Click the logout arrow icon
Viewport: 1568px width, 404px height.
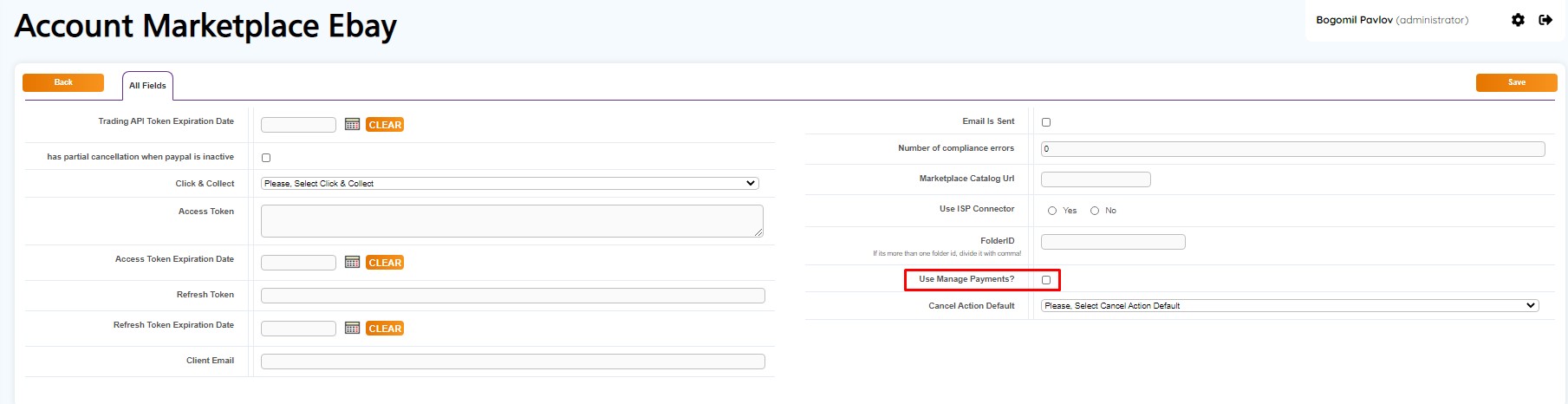(x=1545, y=20)
